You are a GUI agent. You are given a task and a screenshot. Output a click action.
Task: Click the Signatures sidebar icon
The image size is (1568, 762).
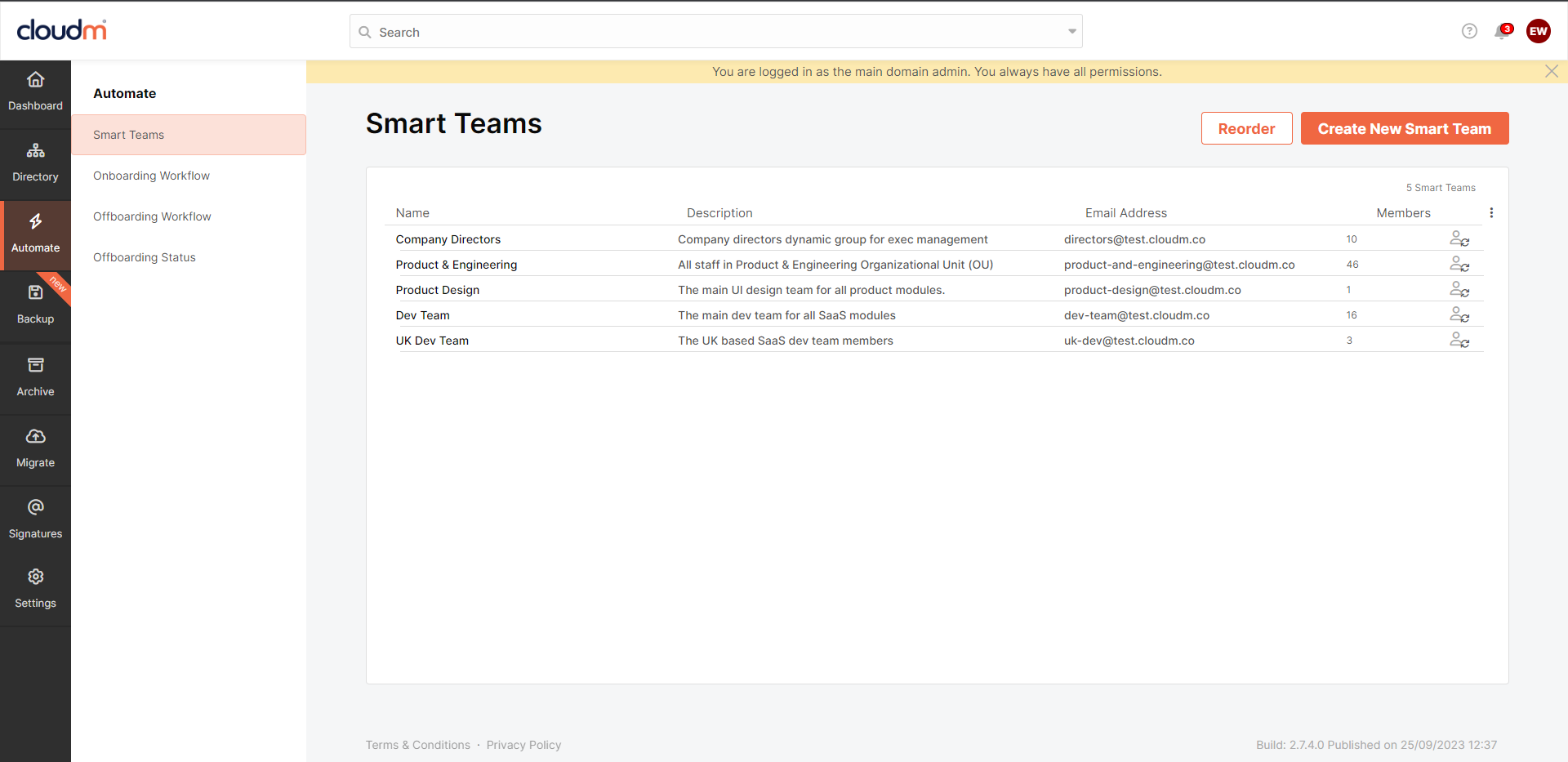(x=35, y=519)
